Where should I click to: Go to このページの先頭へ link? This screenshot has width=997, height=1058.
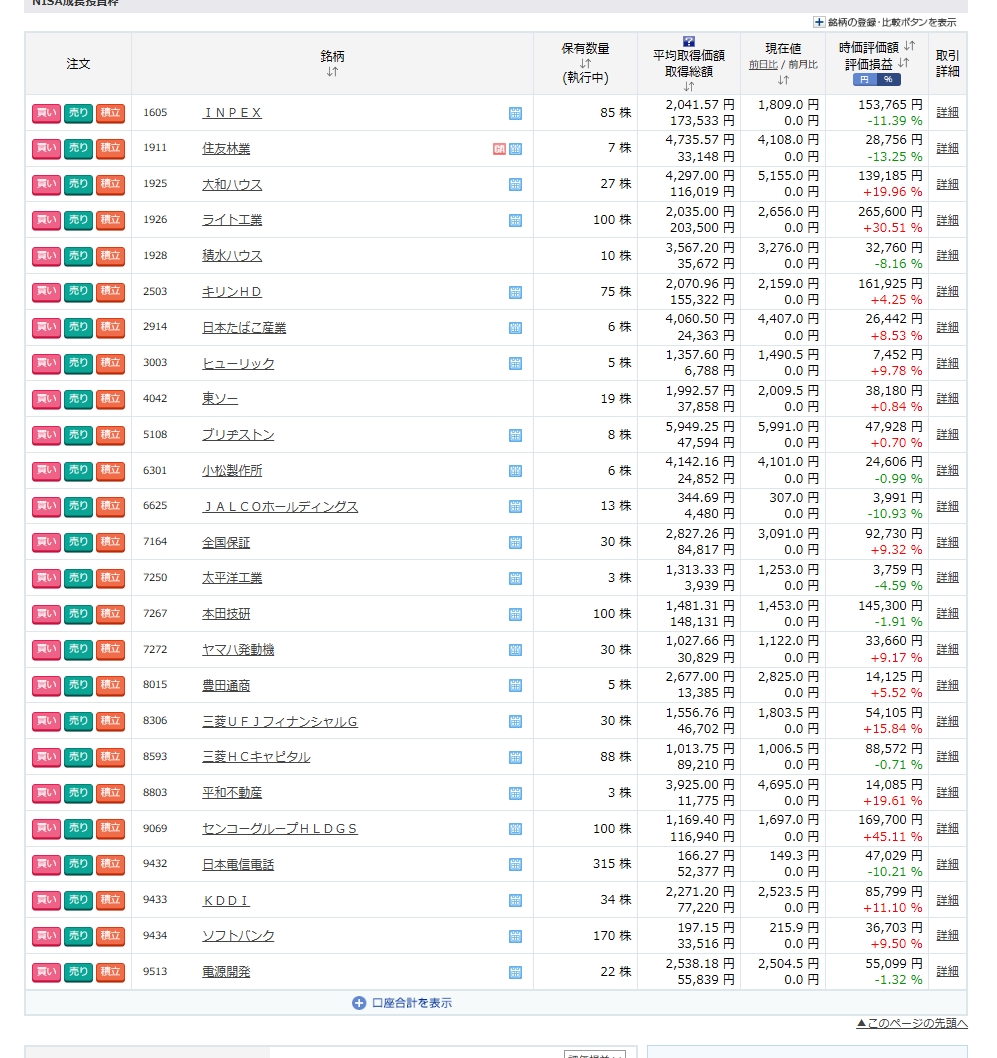[912, 1024]
